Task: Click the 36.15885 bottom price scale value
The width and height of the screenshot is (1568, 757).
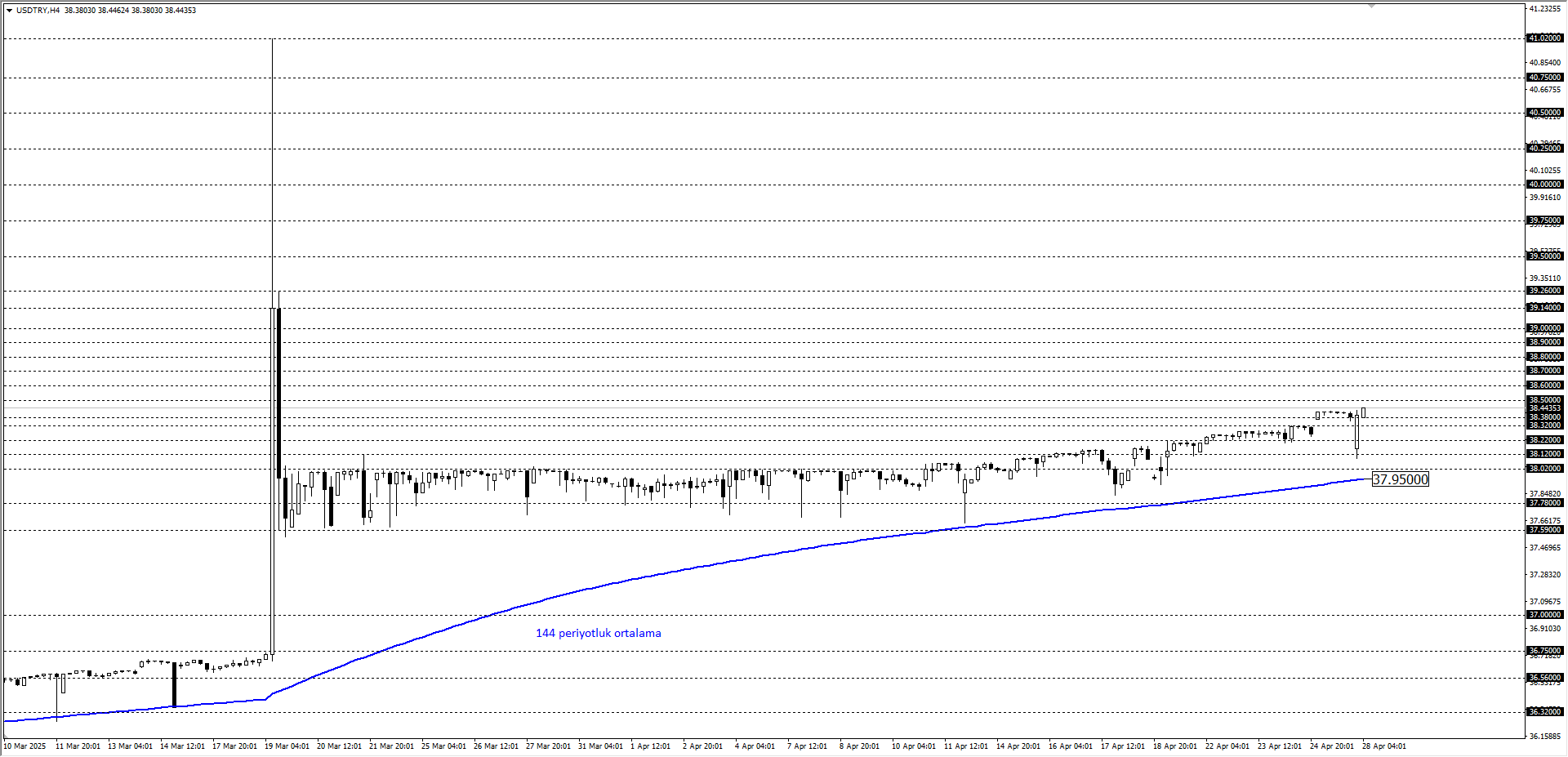Action: [x=1545, y=737]
